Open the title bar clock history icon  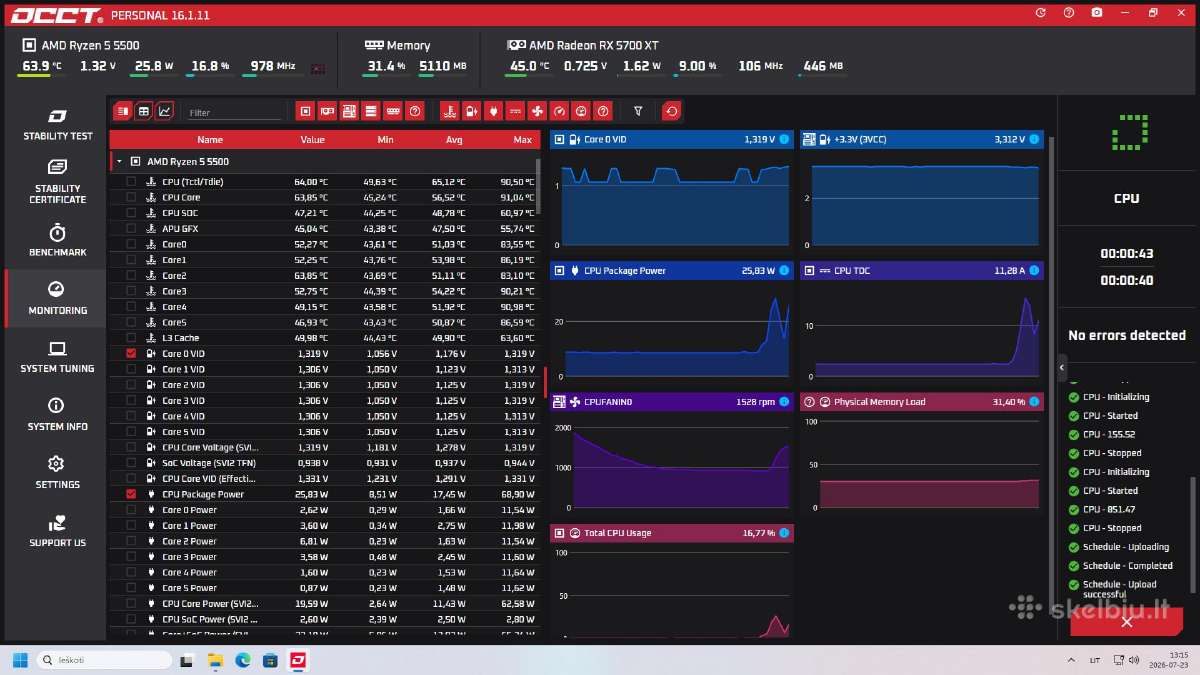1041,13
